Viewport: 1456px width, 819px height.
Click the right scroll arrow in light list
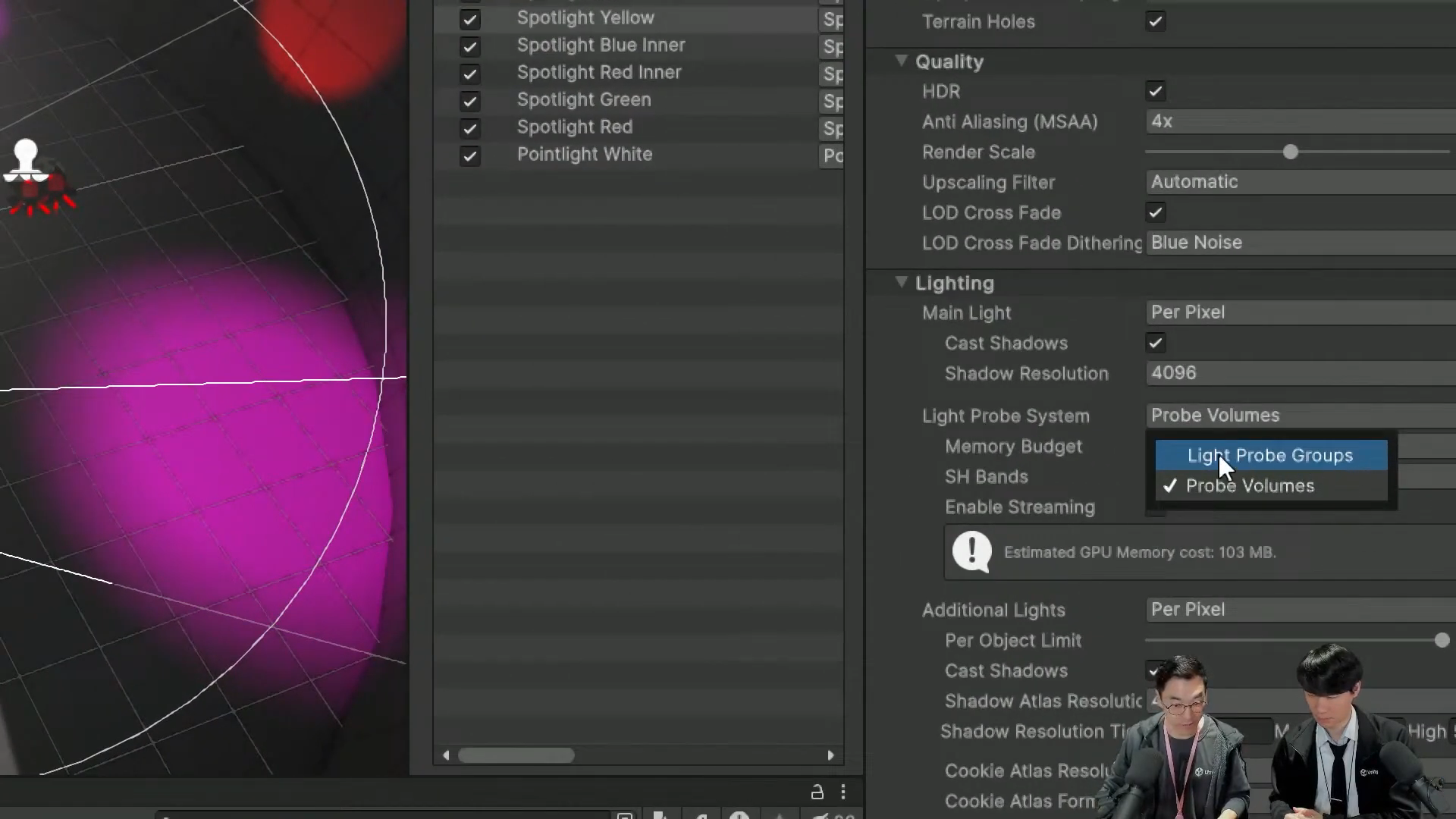(x=830, y=755)
